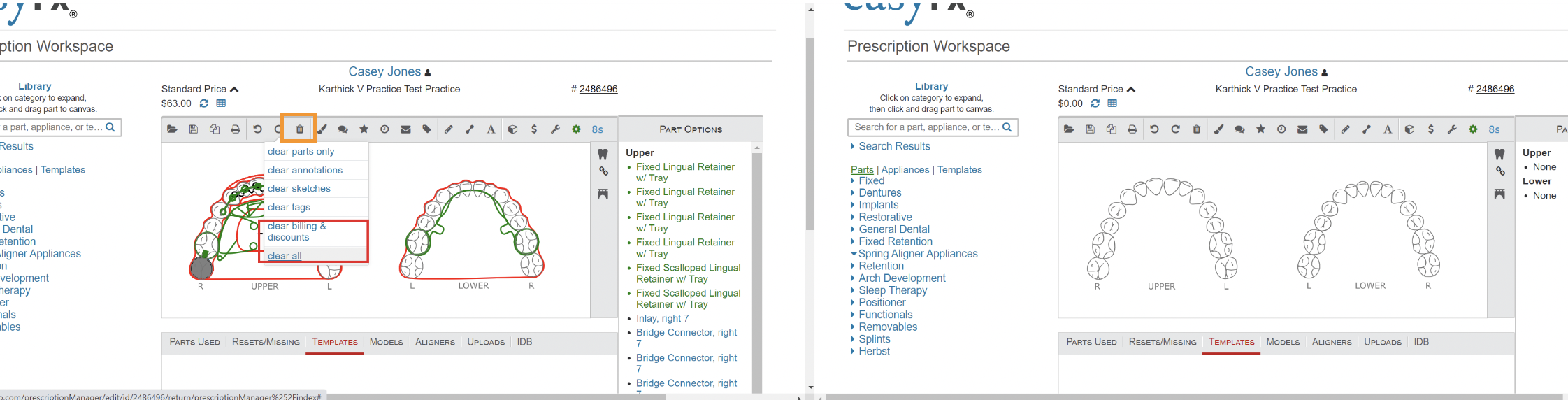Save prescription with disk icon in left window
Image resolution: width=1568 pixels, height=400 pixels.
click(x=194, y=129)
